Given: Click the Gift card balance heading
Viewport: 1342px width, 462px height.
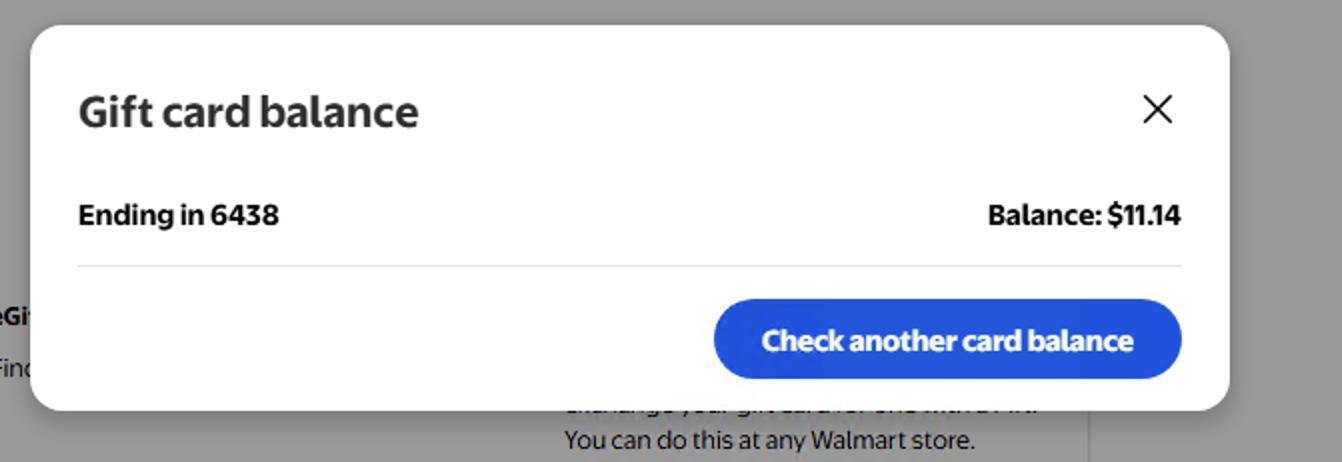Looking at the screenshot, I should pos(248,112).
